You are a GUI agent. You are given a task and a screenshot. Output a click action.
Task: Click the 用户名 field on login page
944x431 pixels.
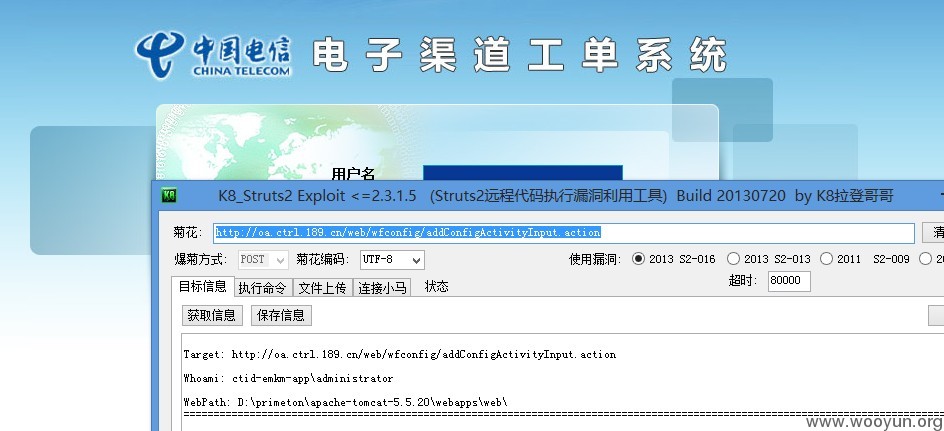point(523,173)
